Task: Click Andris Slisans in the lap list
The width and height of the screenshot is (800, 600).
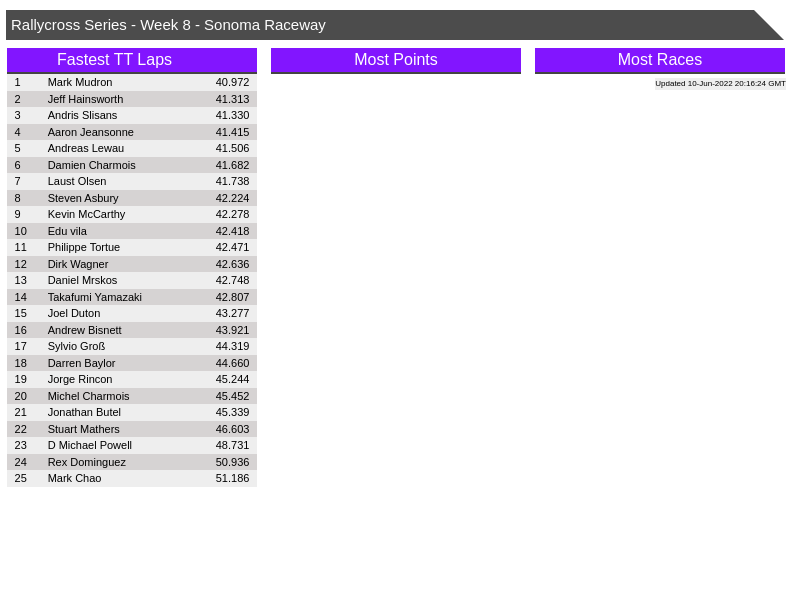Action: point(82,115)
